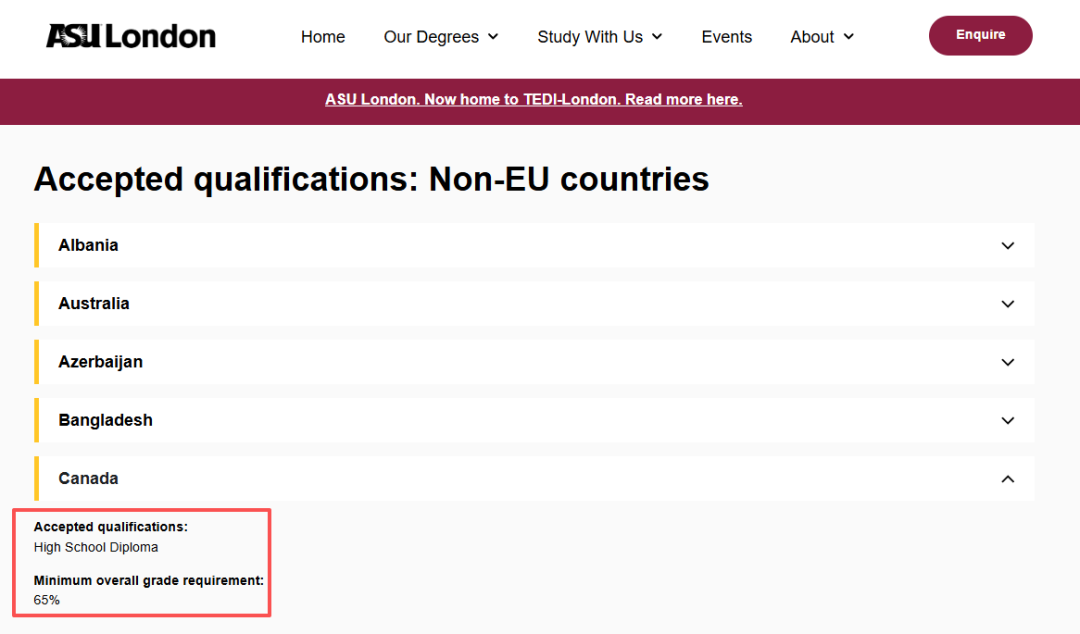Image resolution: width=1080 pixels, height=634 pixels.
Task: Open the Events menu item
Action: pos(727,37)
